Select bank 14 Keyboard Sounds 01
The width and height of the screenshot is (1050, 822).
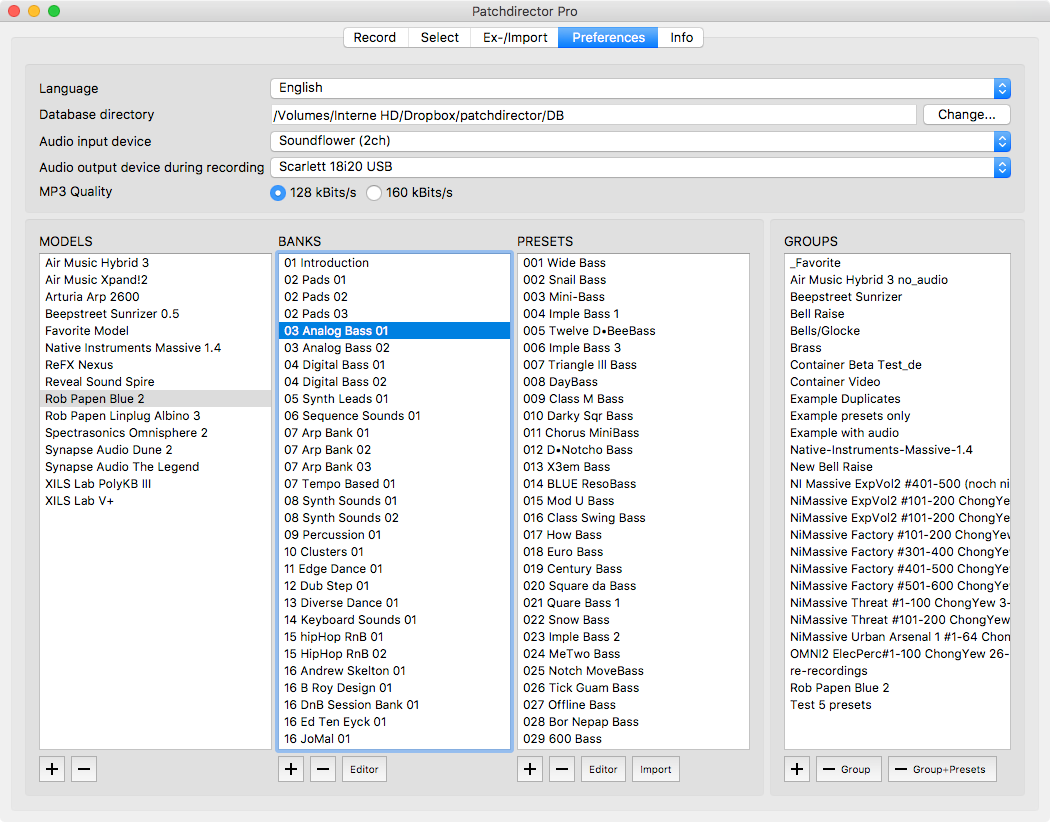(x=394, y=620)
